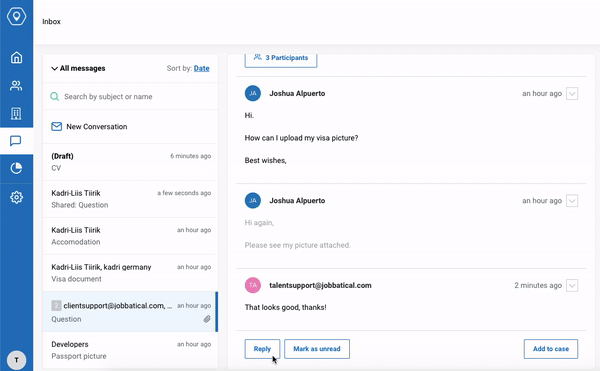Select the Inbox chat sidebar icon
Screen dimensions: 600x371
(16, 141)
